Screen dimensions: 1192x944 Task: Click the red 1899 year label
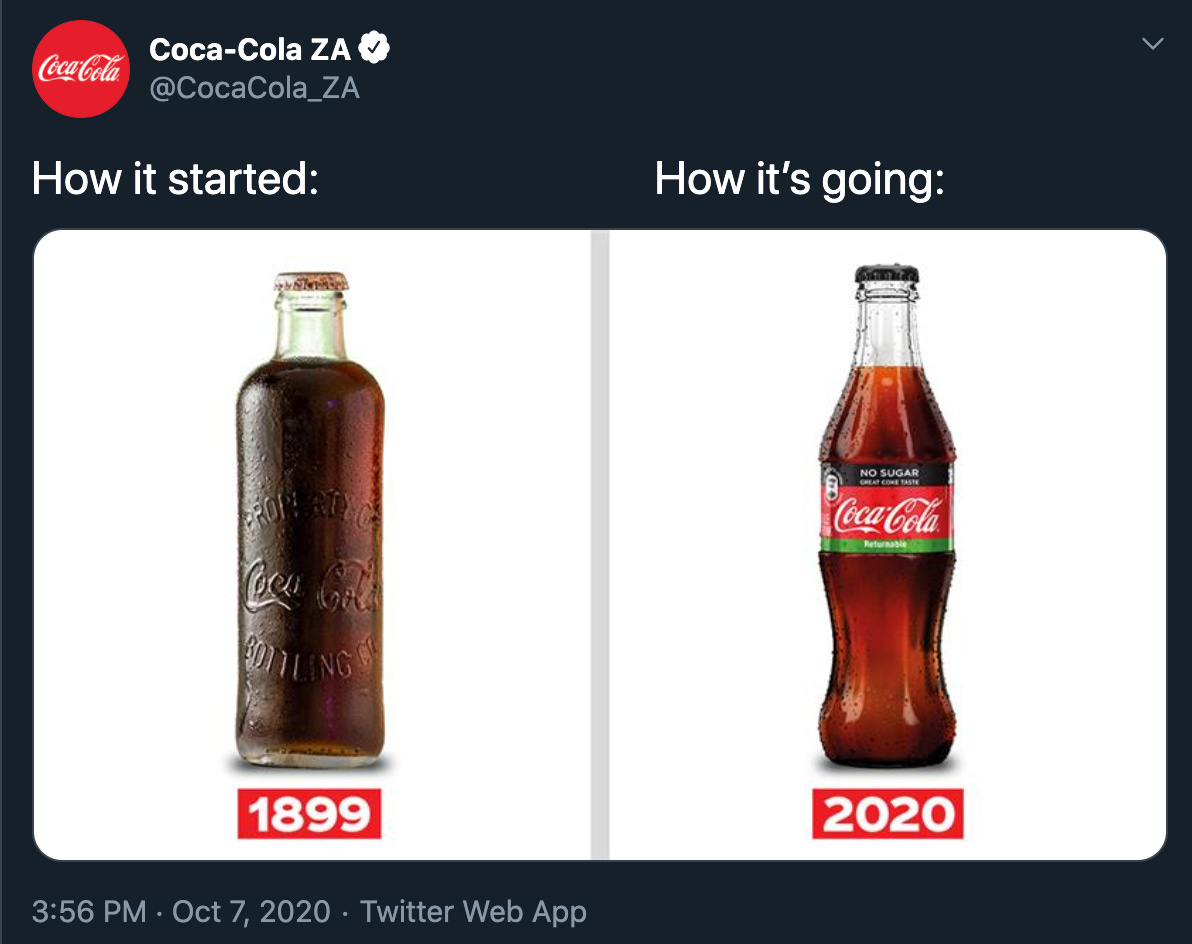309,814
